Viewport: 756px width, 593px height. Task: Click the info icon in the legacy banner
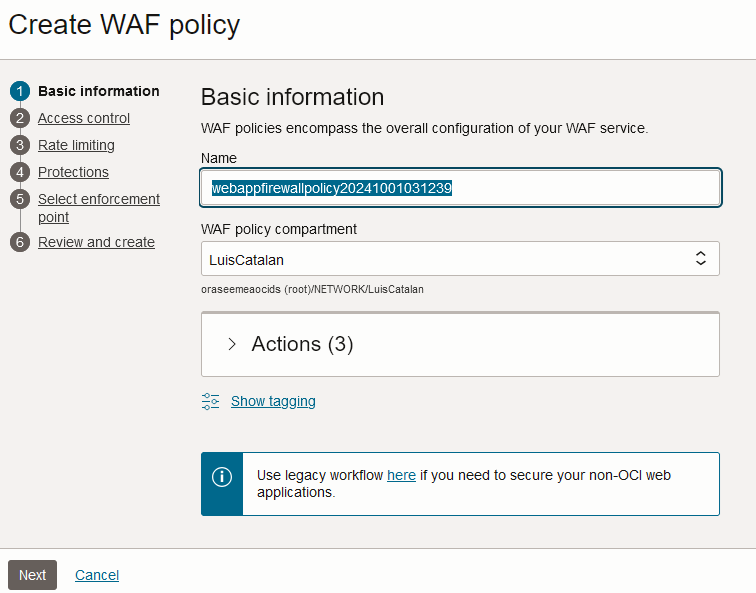pyautogui.click(x=222, y=476)
